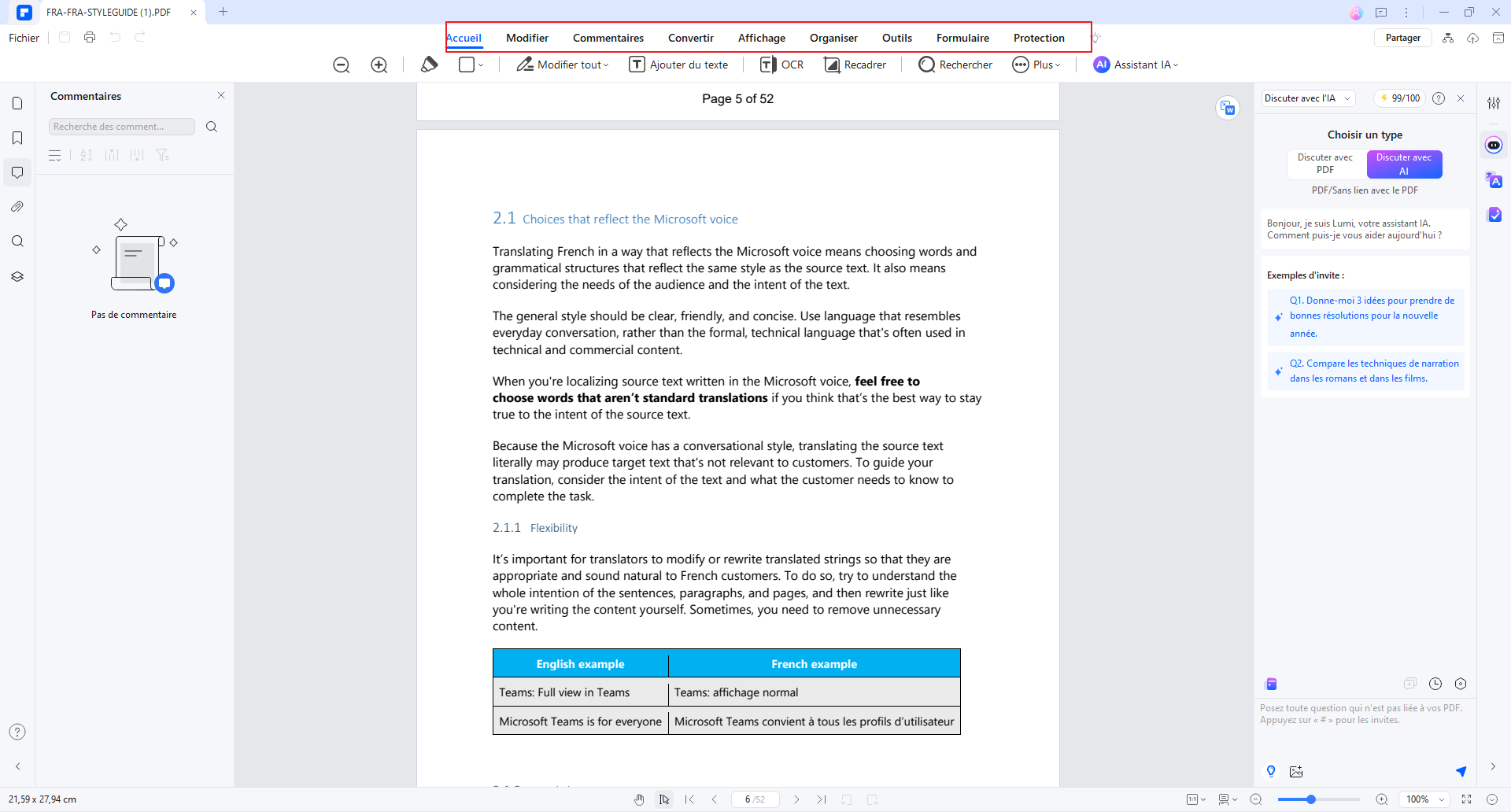
Task: Click the proofread checkmark icon on right rail
Action: 1494,215
